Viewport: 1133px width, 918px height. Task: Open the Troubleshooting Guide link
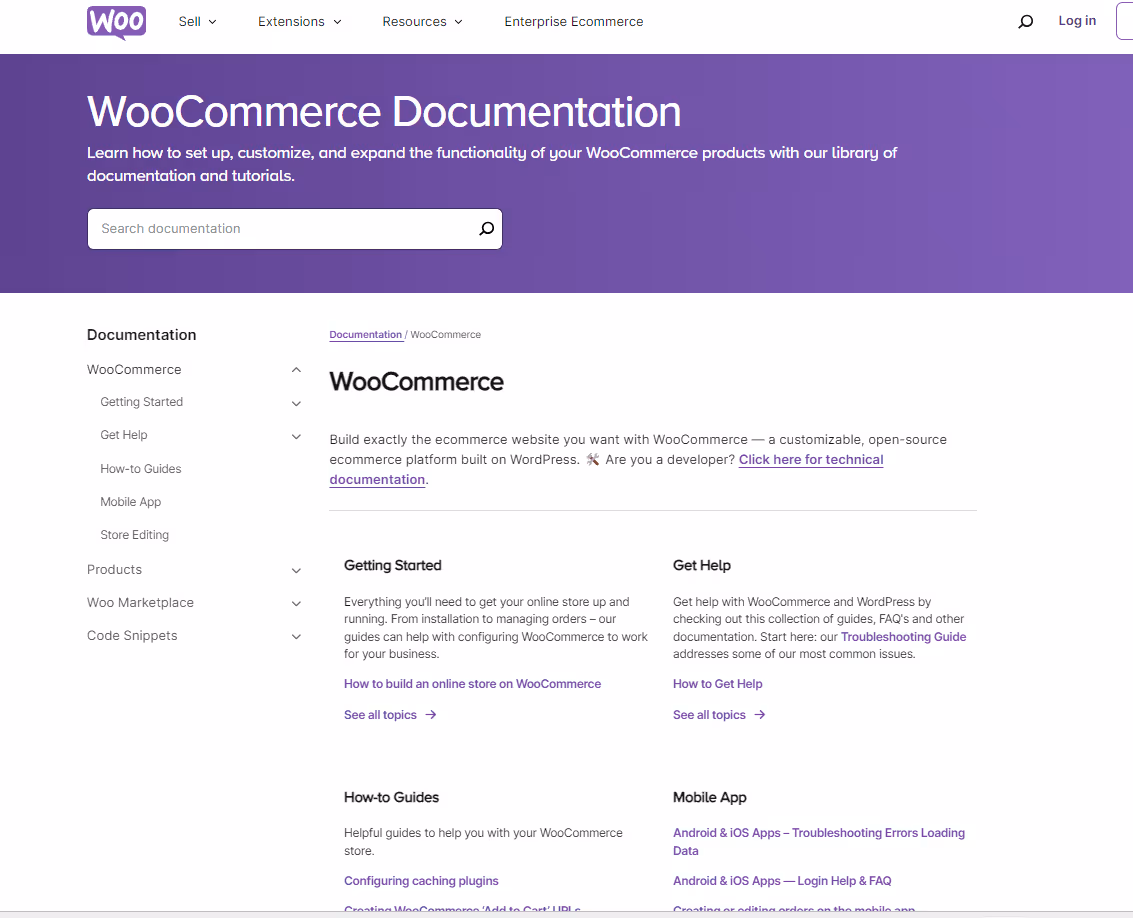(903, 636)
